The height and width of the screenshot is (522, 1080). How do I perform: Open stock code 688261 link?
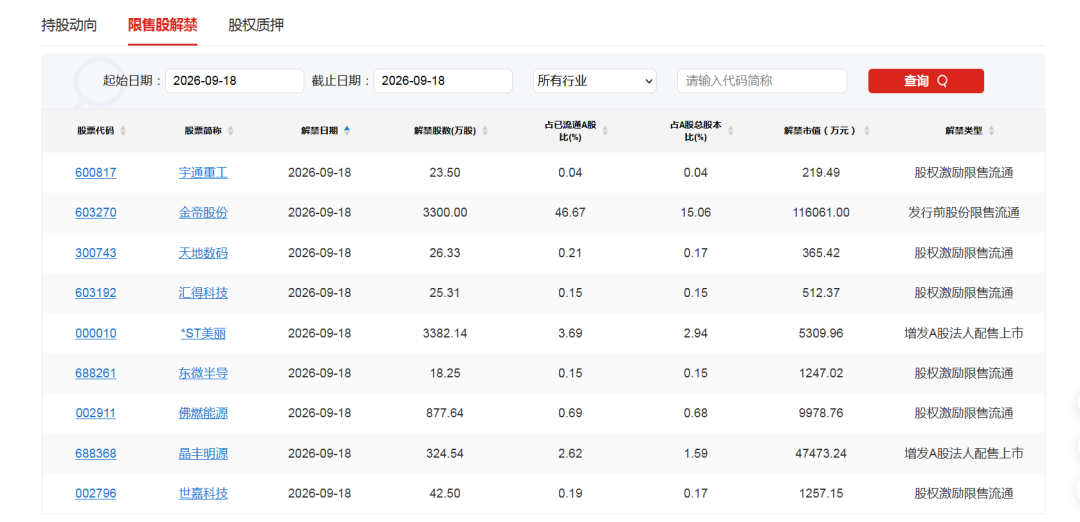[96, 374]
